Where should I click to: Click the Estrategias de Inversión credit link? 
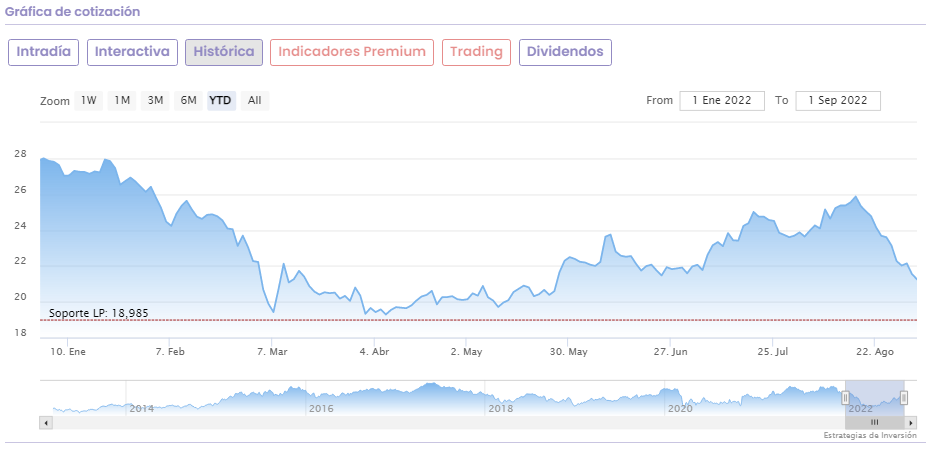(x=869, y=437)
